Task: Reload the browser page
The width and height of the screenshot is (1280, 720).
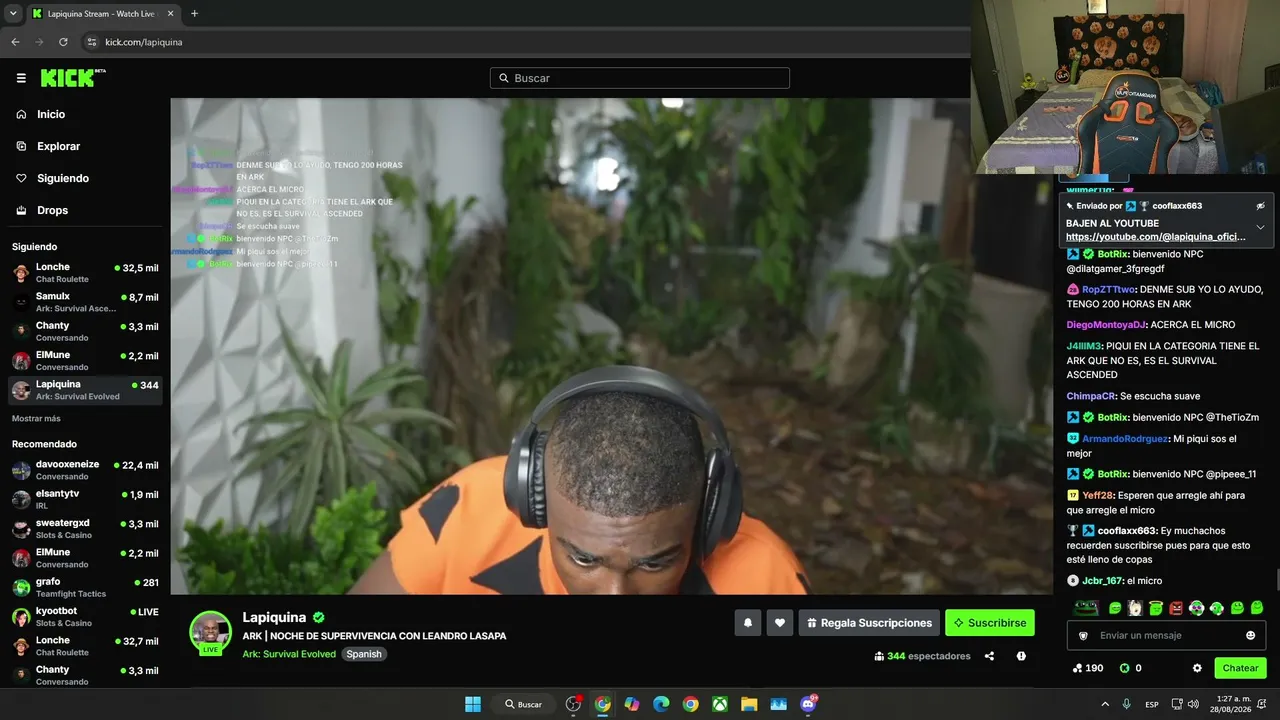Action: [x=63, y=42]
